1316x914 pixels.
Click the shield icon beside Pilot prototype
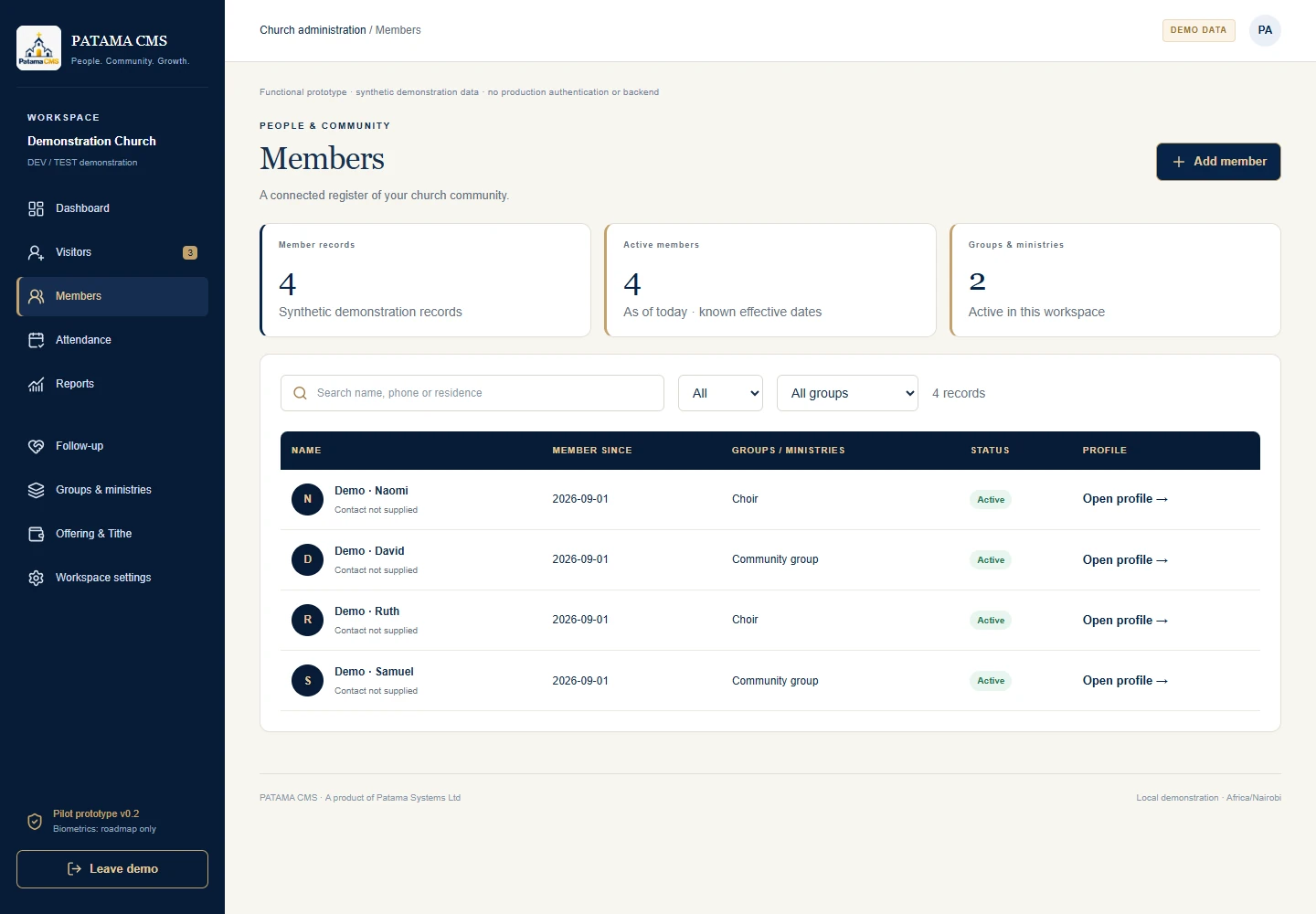tap(35, 822)
